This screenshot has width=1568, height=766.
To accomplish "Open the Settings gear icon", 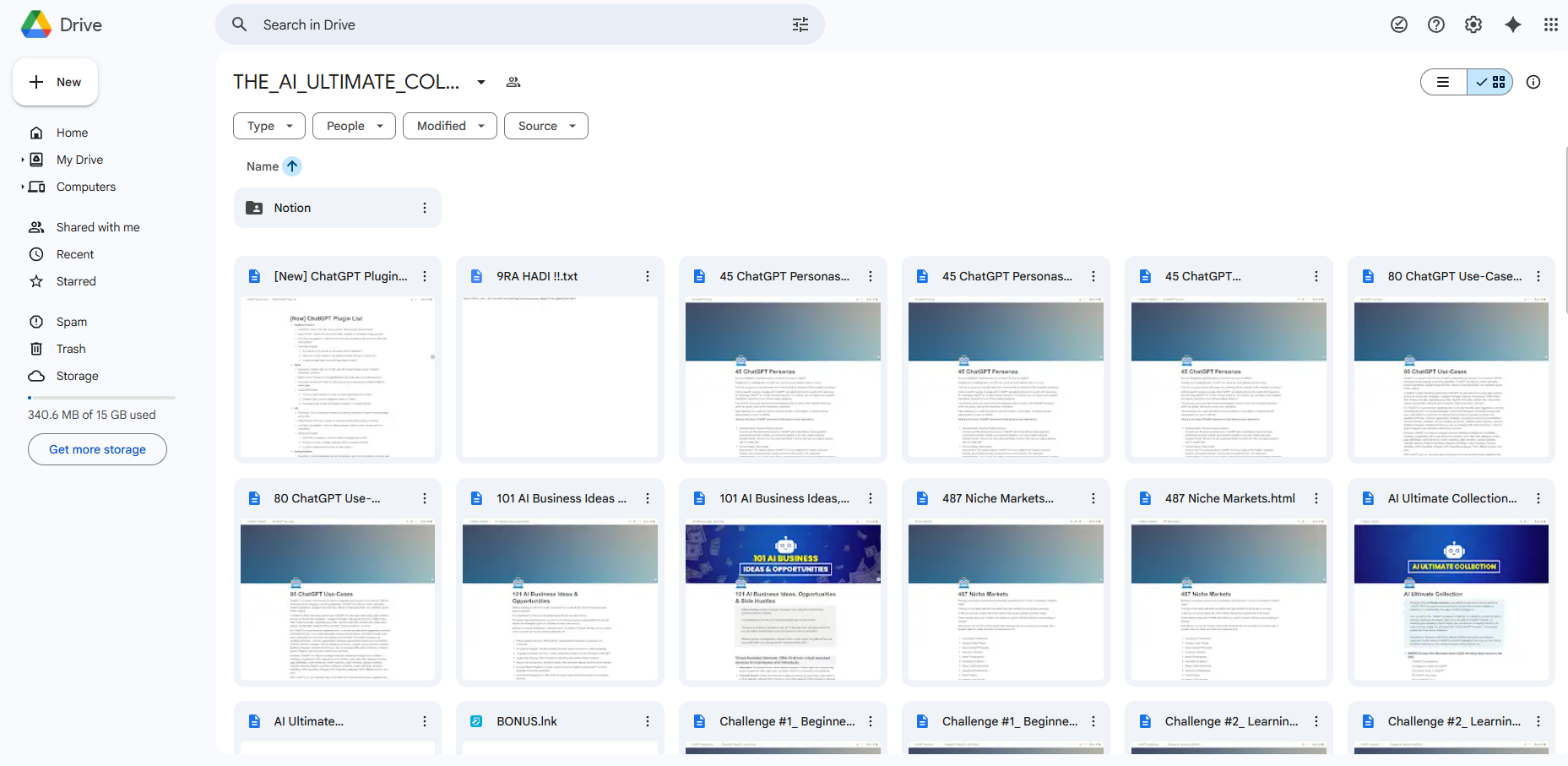I will 1473,24.
